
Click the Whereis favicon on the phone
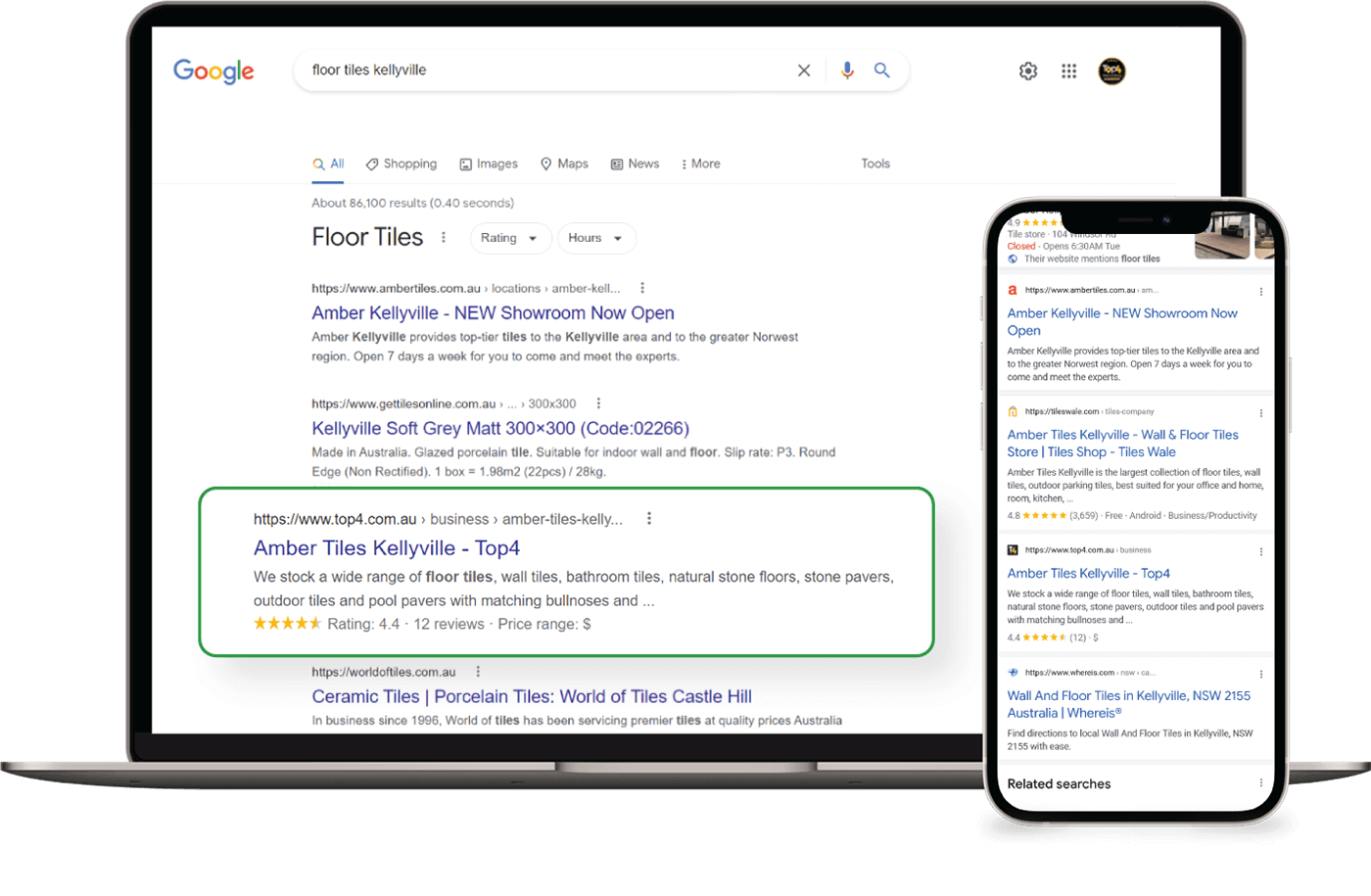1013,673
